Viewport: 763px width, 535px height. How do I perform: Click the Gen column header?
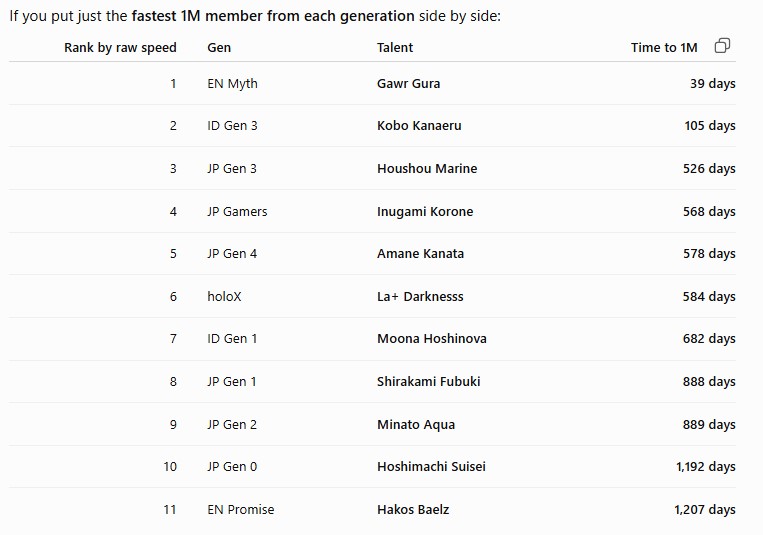tap(219, 48)
